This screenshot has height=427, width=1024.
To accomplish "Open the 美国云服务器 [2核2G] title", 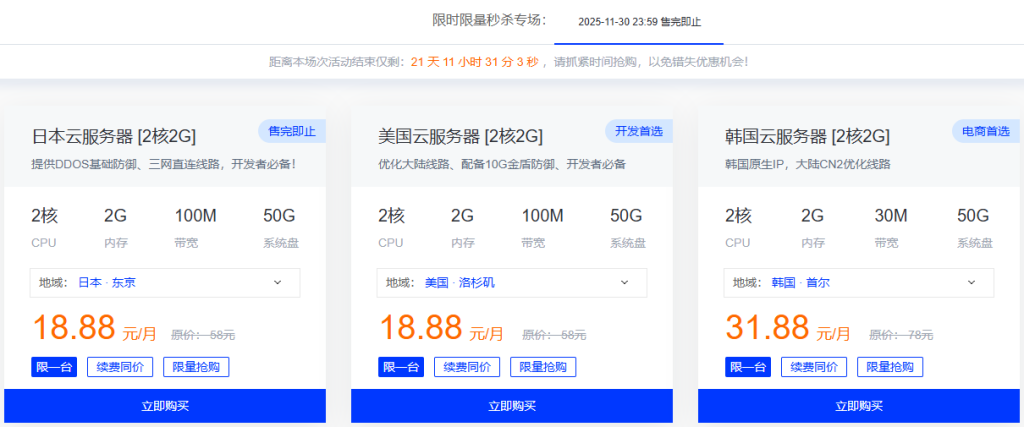I will (x=460, y=136).
